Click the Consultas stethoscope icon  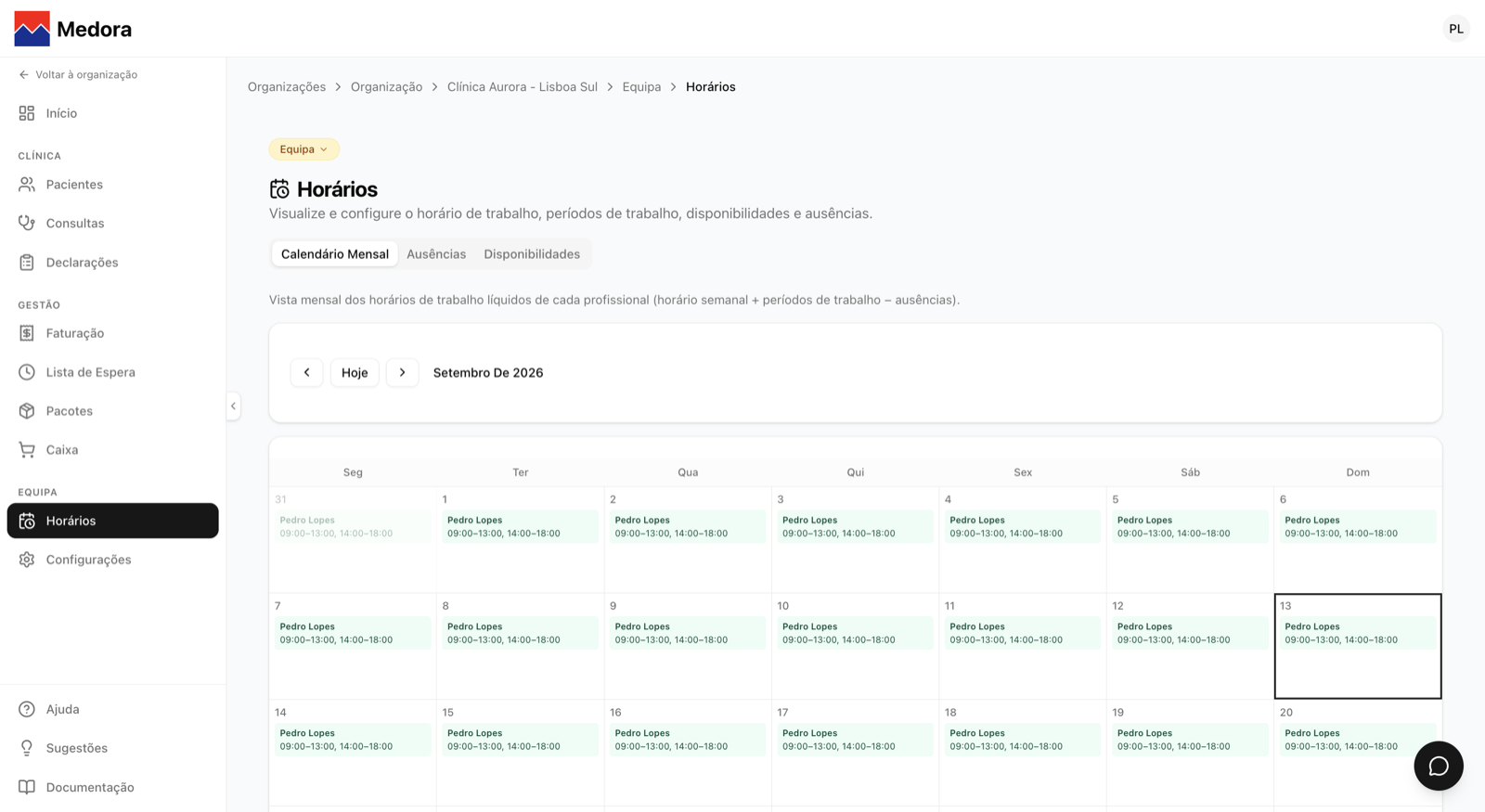coord(27,224)
